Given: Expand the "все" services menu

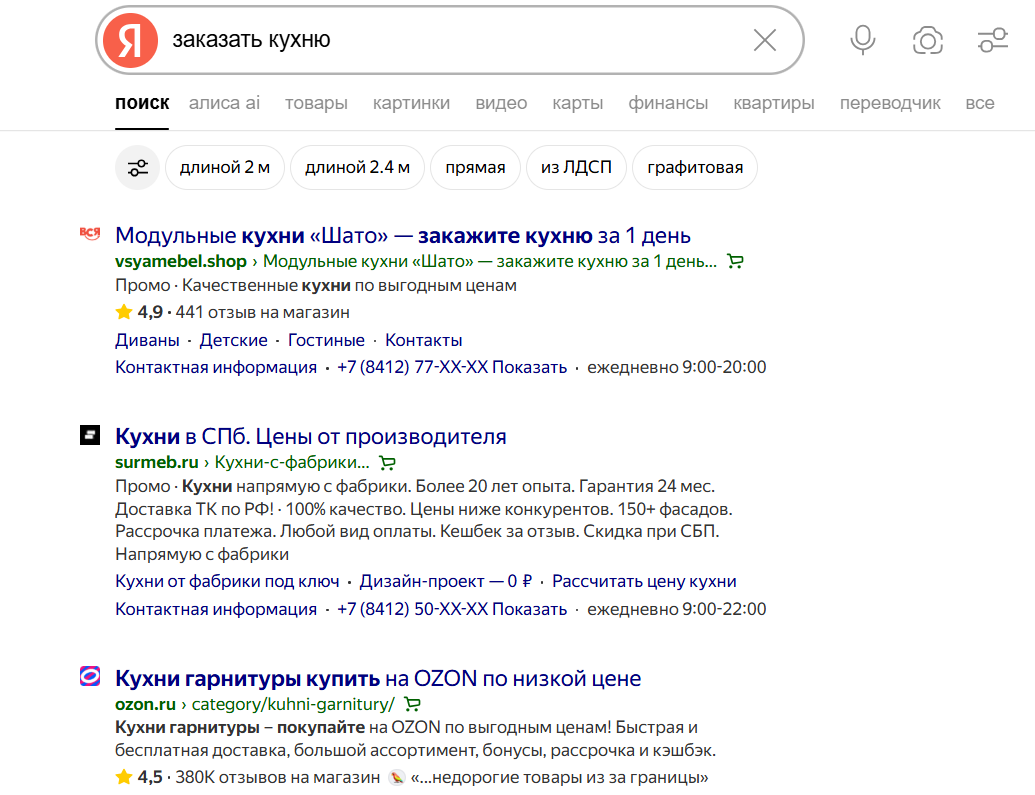Looking at the screenshot, I should tap(980, 103).
